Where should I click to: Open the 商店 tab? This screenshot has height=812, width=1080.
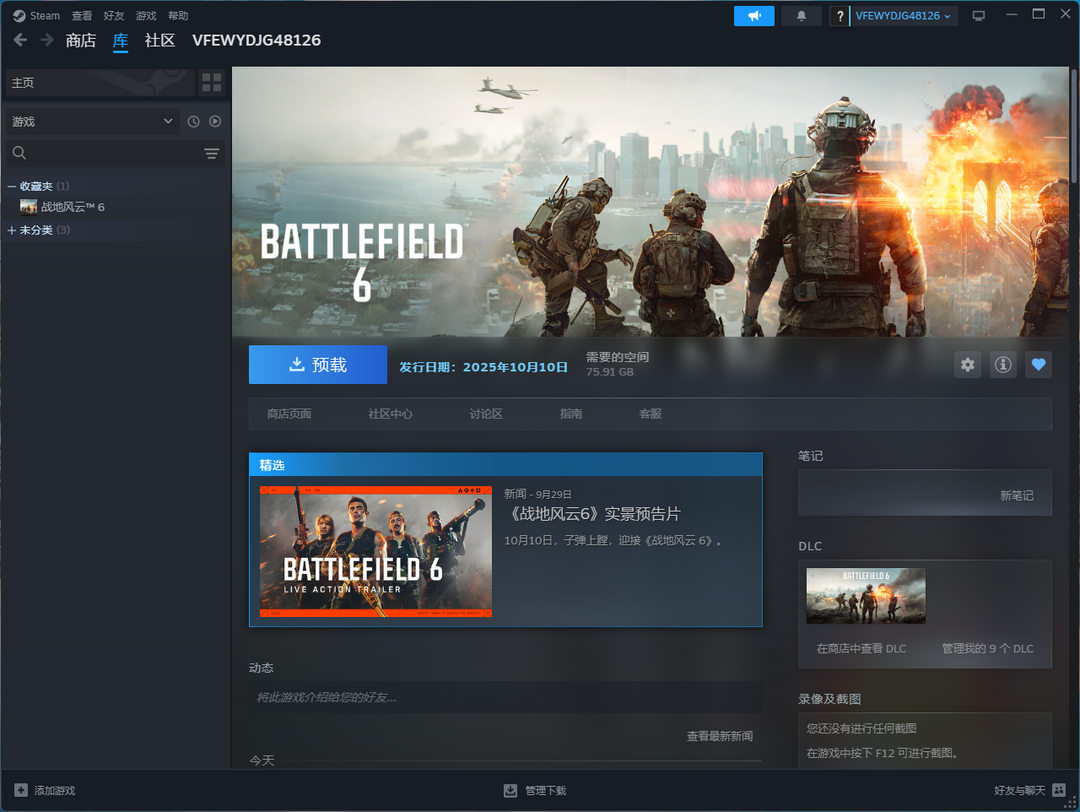point(80,41)
